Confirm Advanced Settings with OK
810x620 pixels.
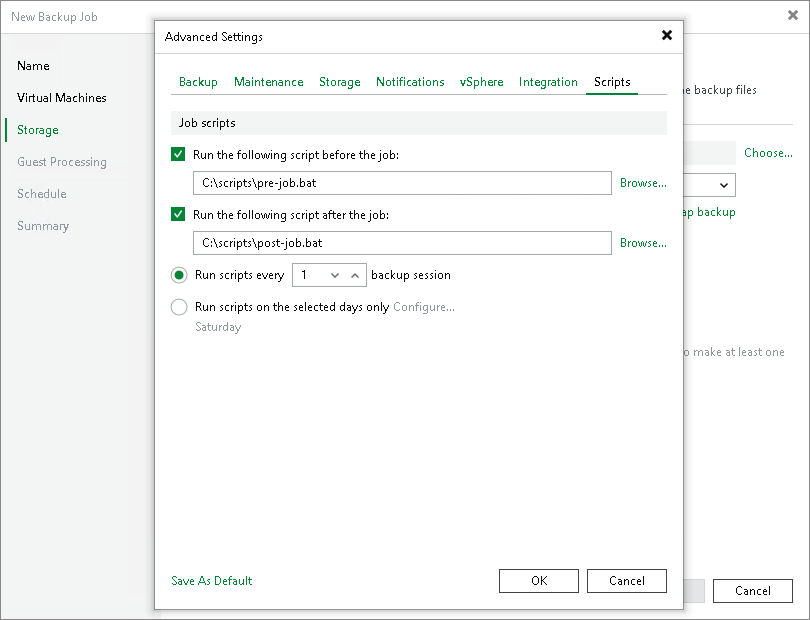pyautogui.click(x=539, y=581)
